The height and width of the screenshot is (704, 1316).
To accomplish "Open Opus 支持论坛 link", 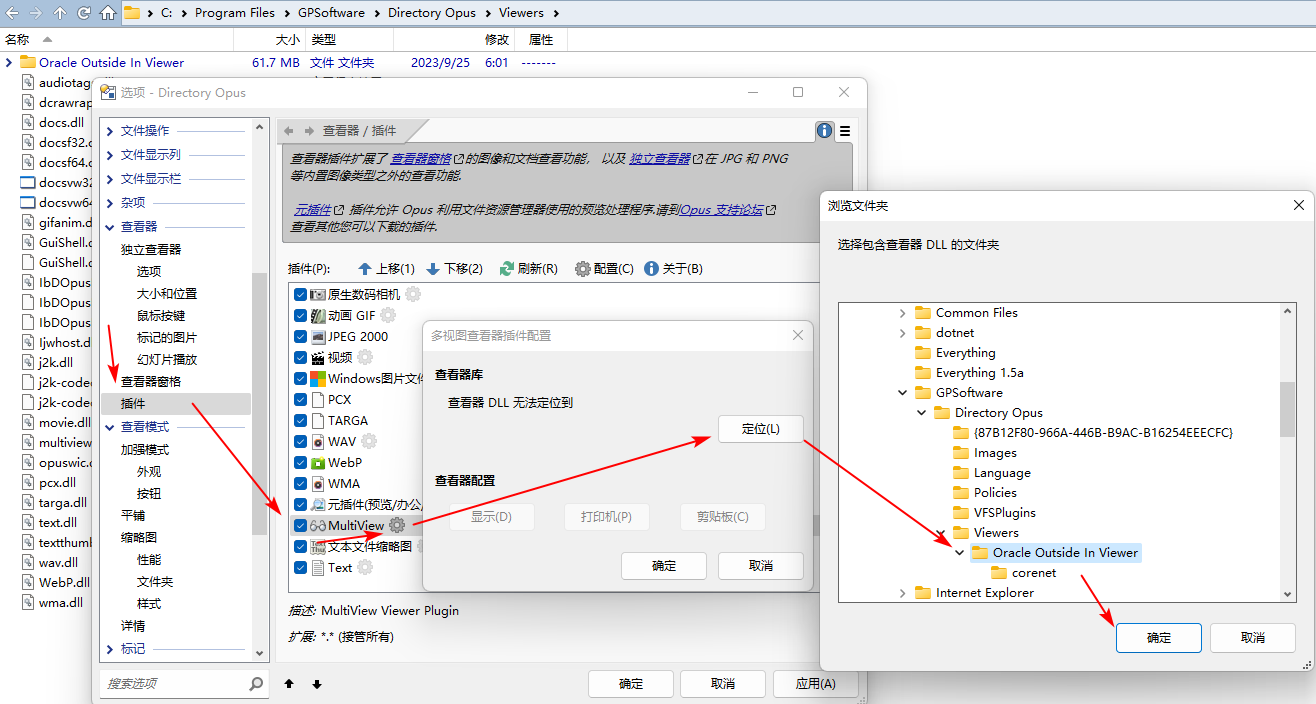I will coord(721,210).
